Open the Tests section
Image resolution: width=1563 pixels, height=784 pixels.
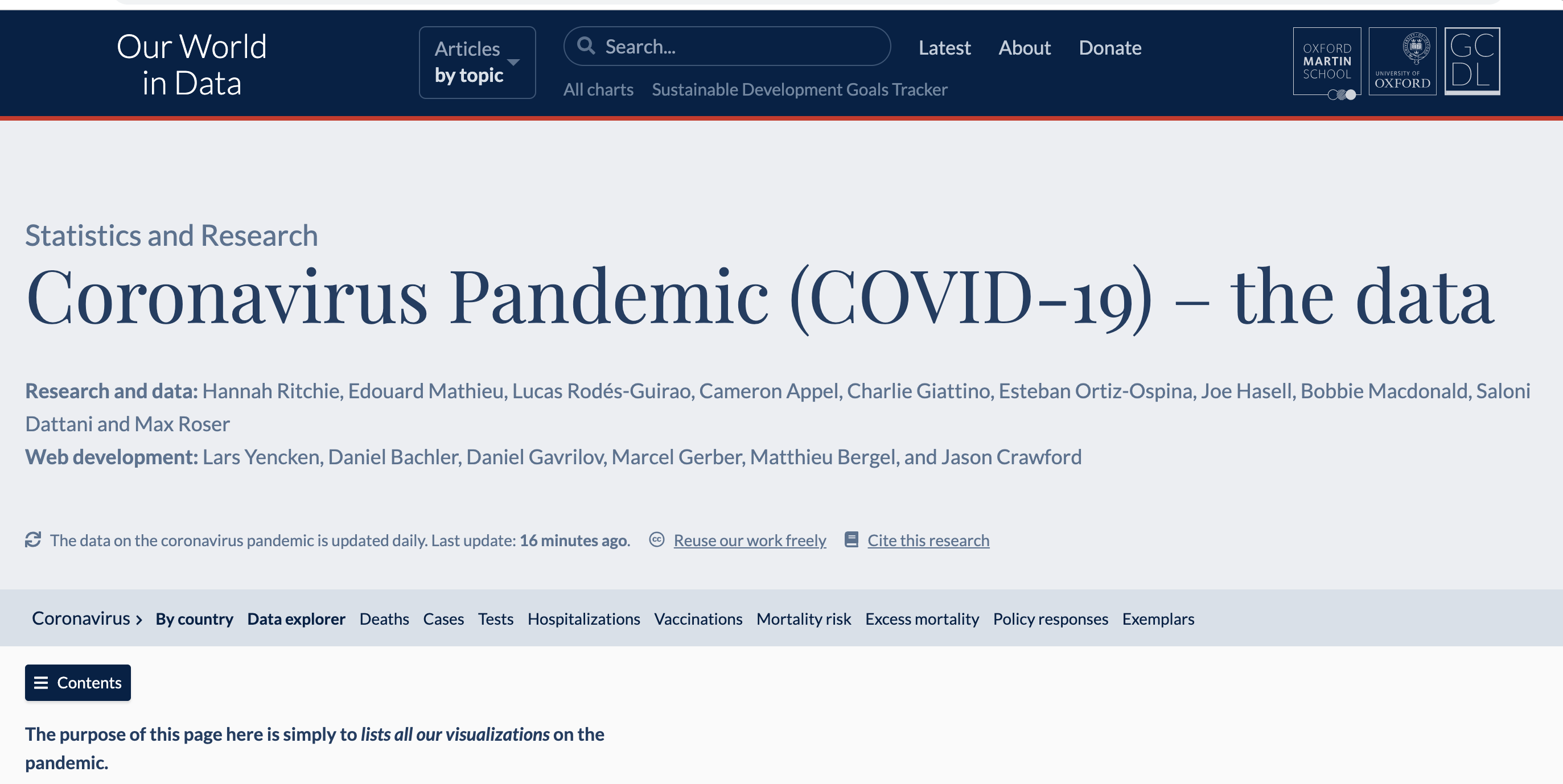click(x=496, y=618)
